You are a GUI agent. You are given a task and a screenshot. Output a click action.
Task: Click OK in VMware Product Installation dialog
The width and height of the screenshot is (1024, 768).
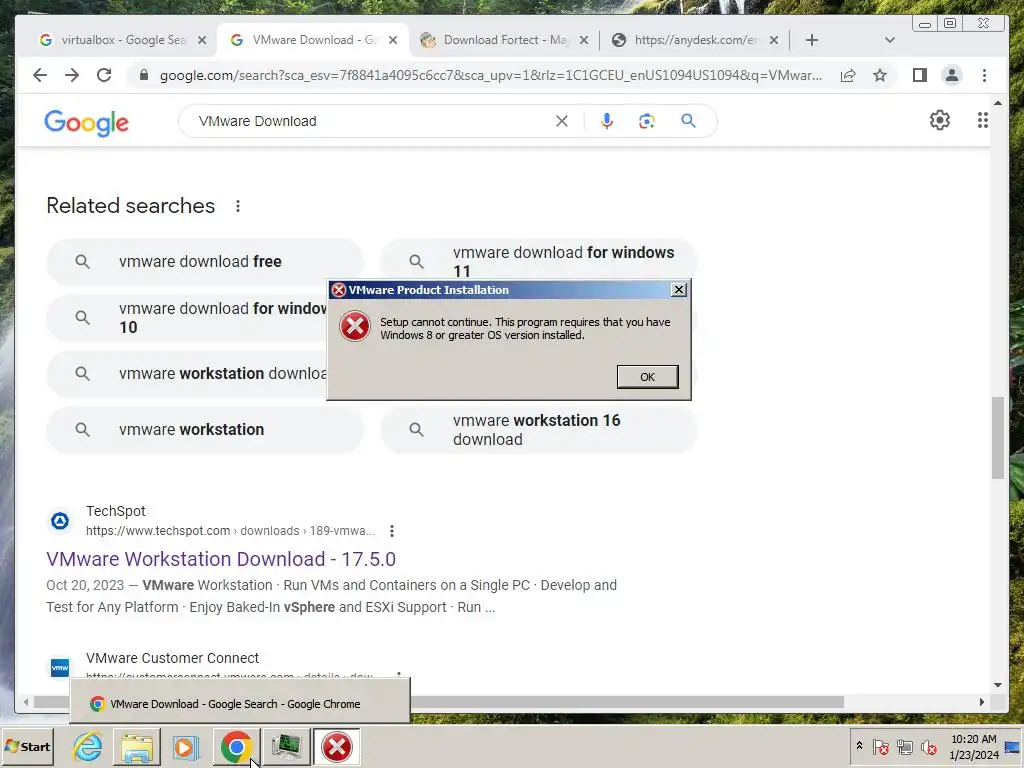647,377
